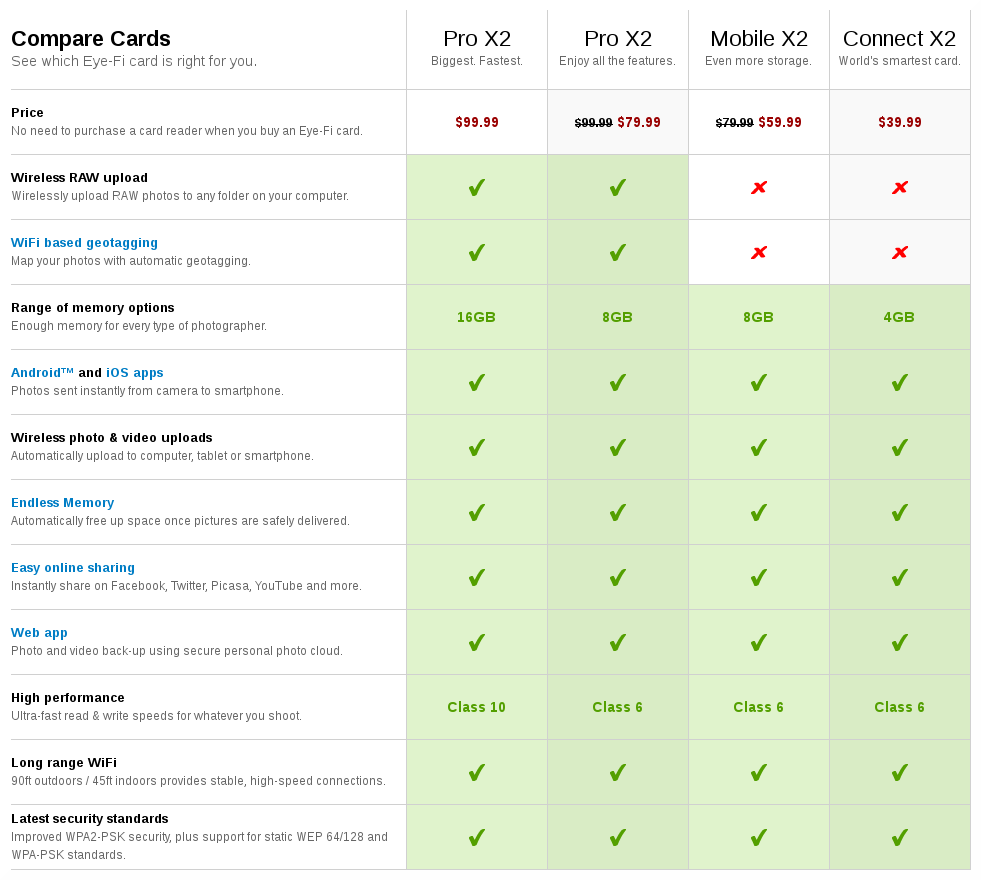Click the red X for Wireless RAW upload under Mobile X2
Viewport: 981px width, 880px height.
pyautogui.click(x=759, y=187)
